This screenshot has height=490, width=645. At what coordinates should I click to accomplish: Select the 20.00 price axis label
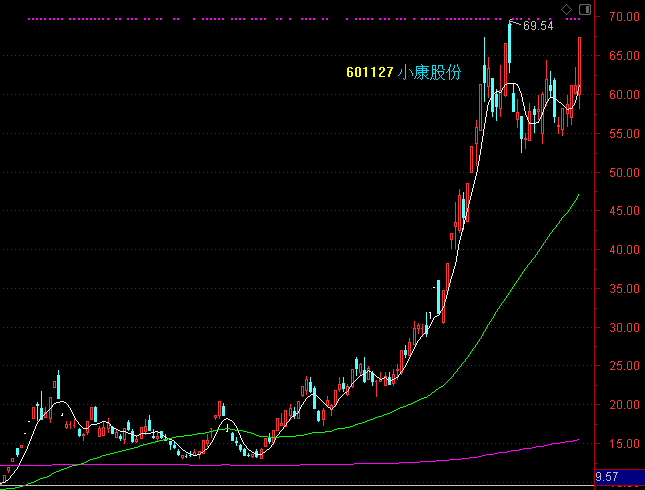tap(624, 404)
